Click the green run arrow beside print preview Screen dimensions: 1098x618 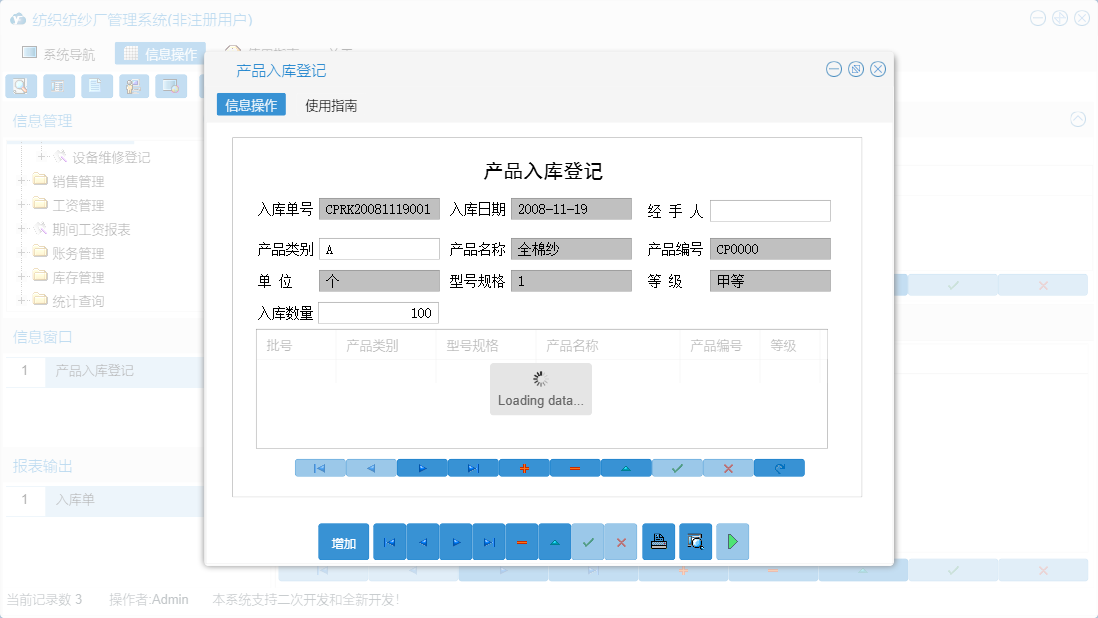pos(731,541)
